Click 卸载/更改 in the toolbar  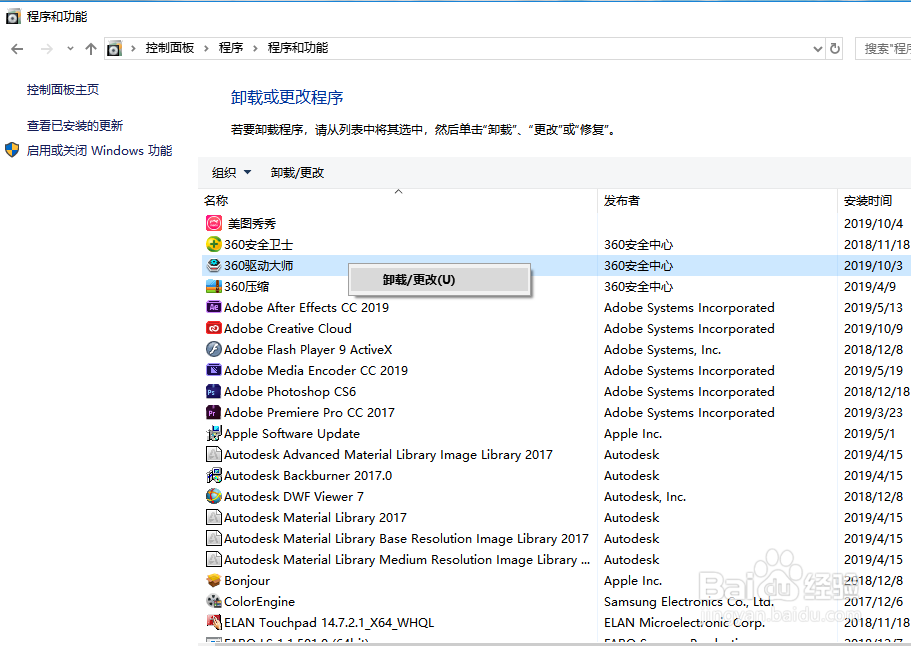click(x=297, y=173)
